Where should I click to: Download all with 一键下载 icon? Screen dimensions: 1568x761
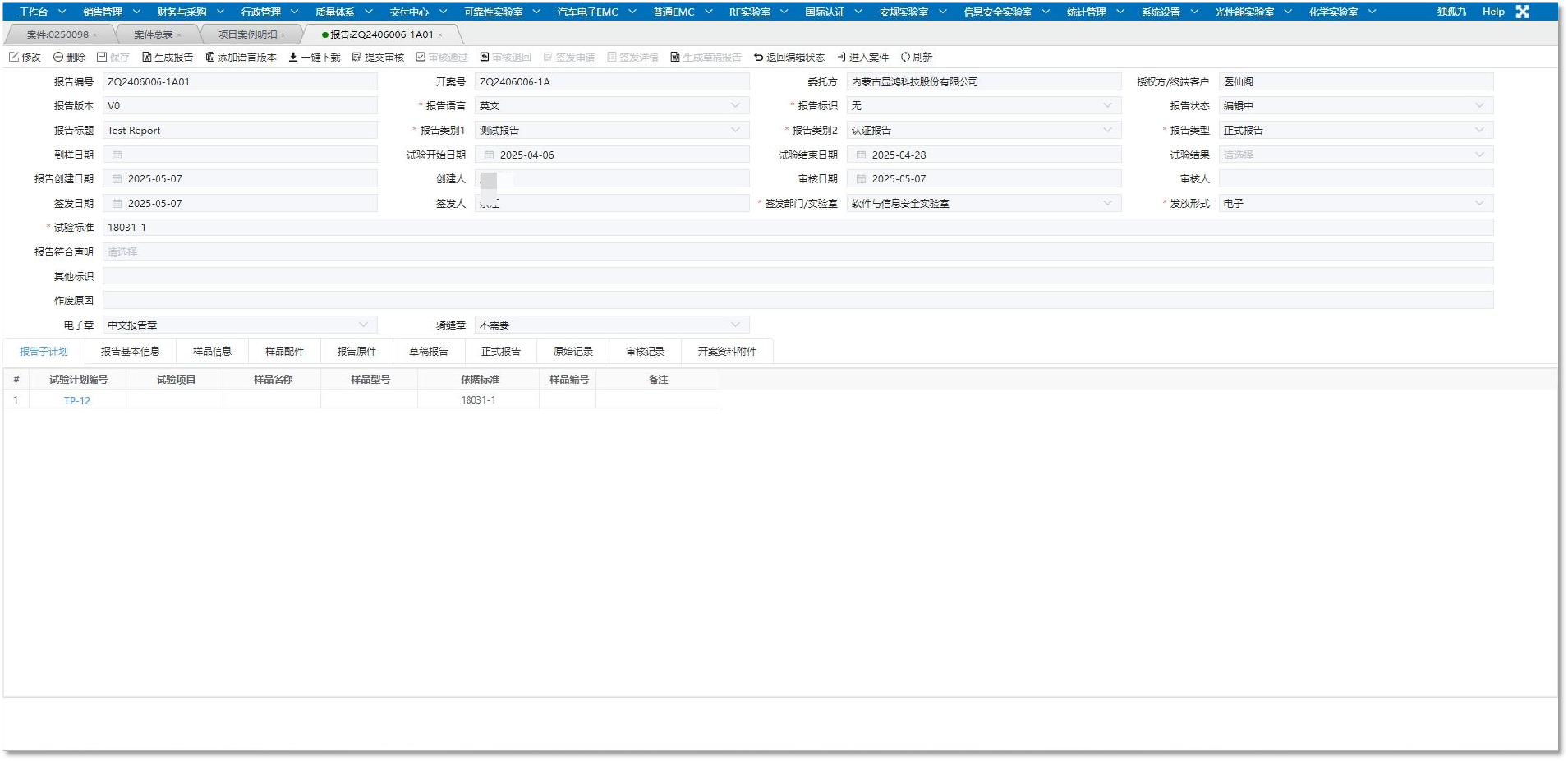coord(293,57)
